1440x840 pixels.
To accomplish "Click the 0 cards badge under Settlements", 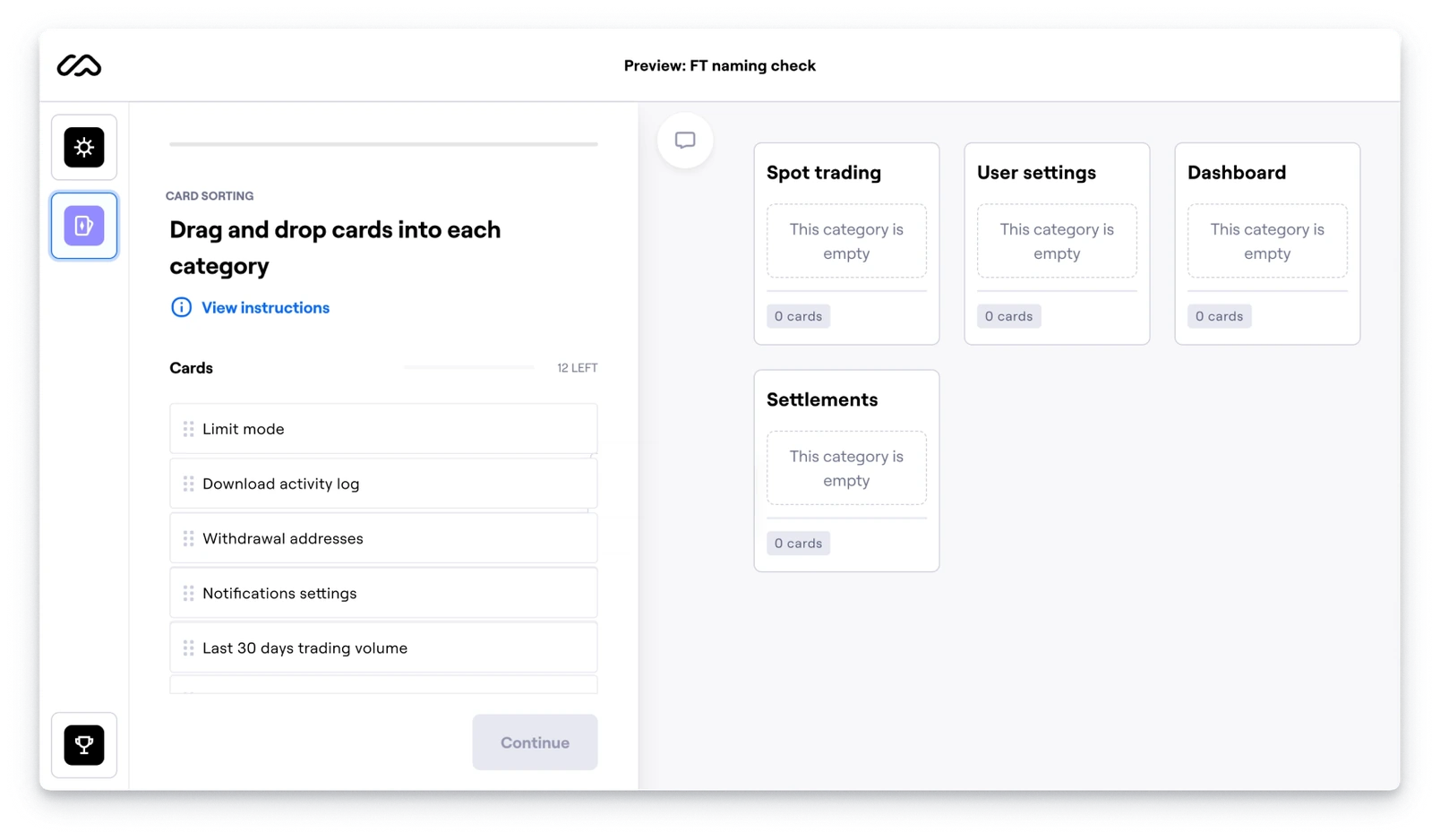I will 798,544.
